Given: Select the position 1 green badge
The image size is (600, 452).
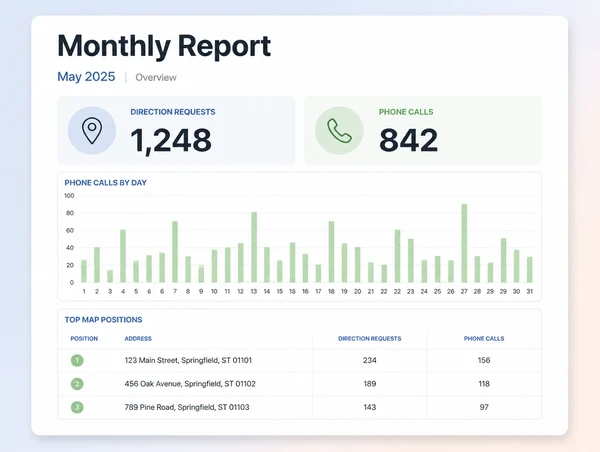Looking at the screenshot, I should 77,360.
